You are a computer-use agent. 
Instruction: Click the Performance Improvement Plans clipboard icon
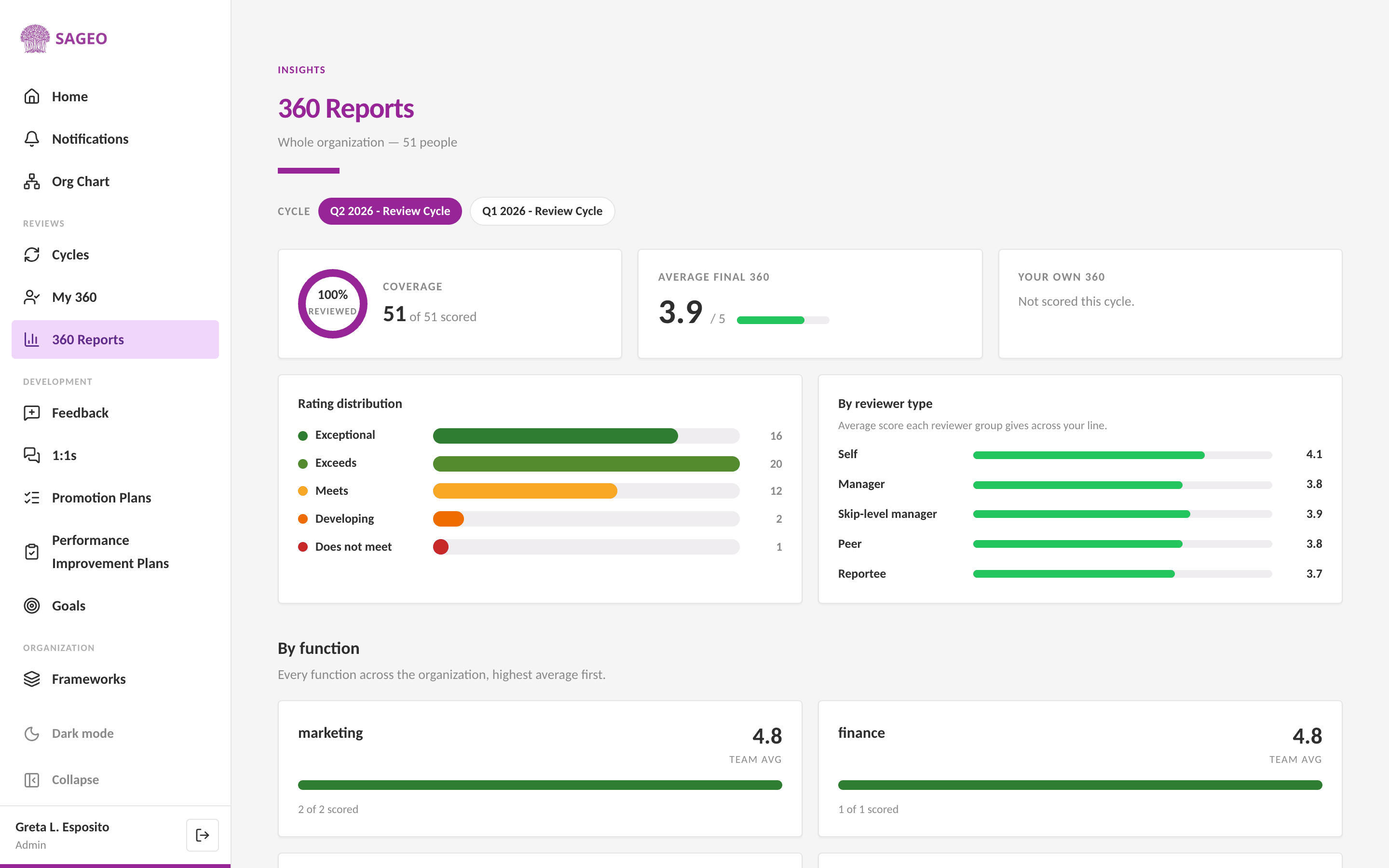pyautogui.click(x=31, y=552)
